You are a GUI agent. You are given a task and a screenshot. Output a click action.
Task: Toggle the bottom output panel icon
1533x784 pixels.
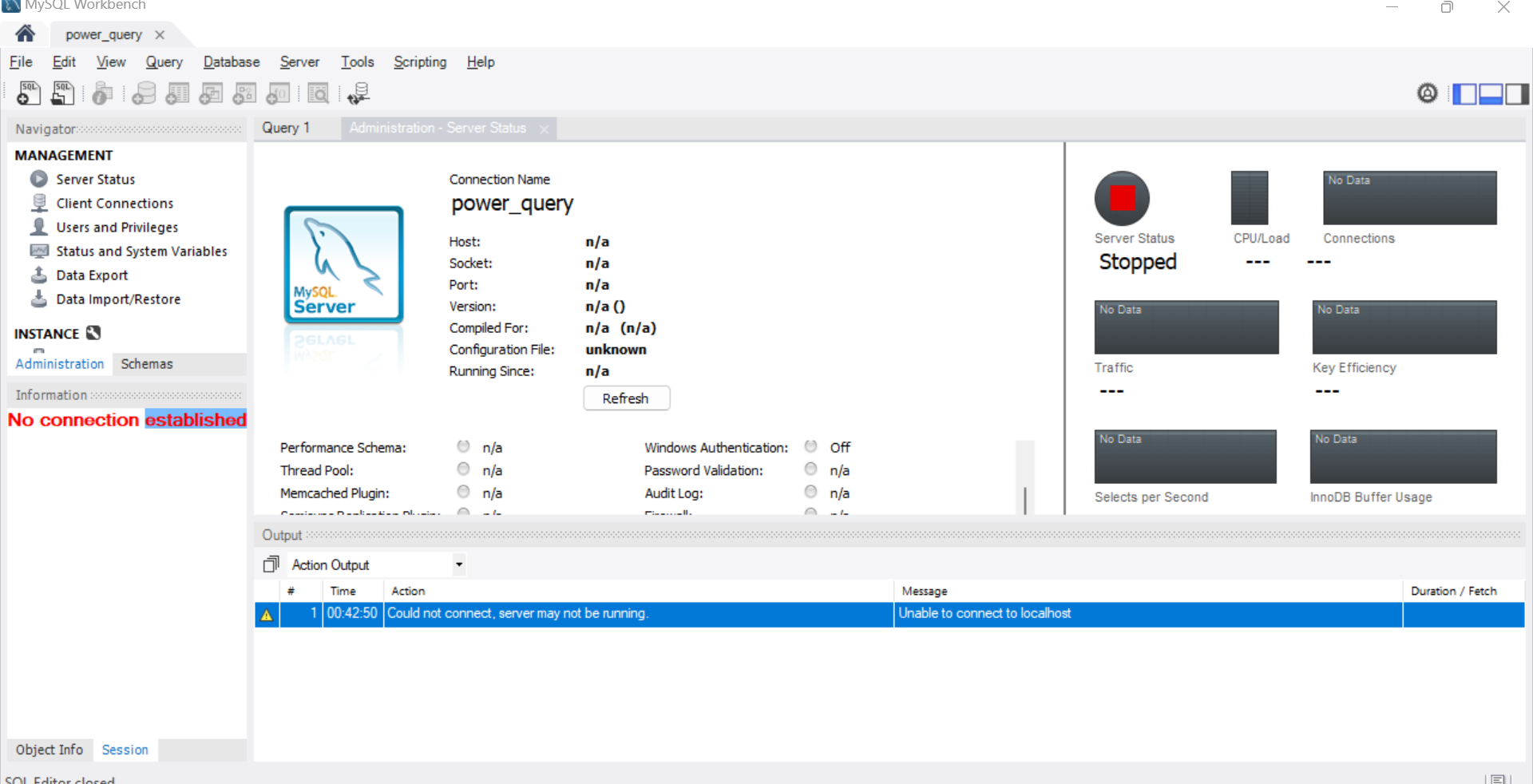tap(1491, 94)
